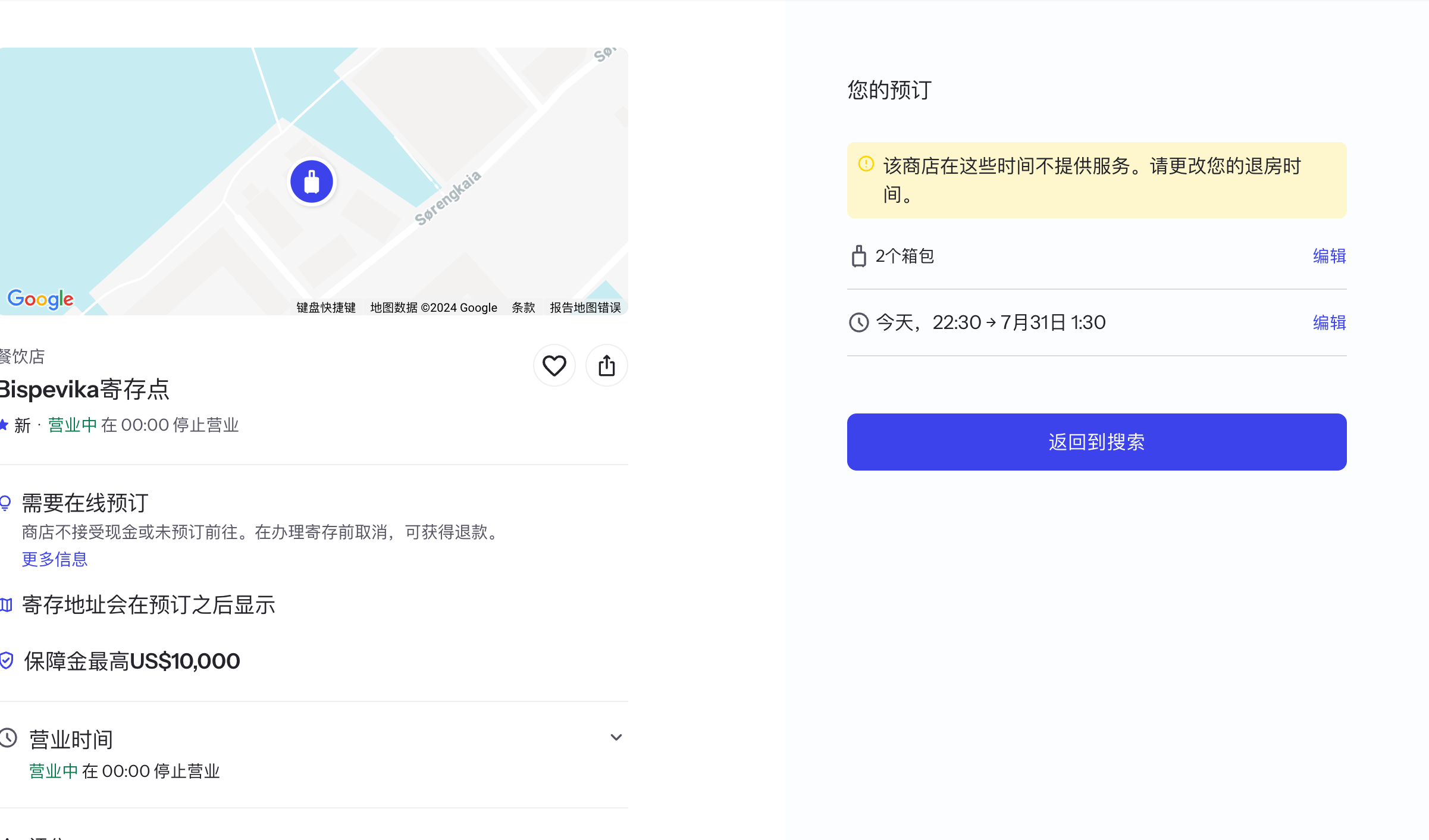This screenshot has width=1429, height=840.
Task: Click 返回到搜索 to return to search
Action: click(x=1096, y=442)
